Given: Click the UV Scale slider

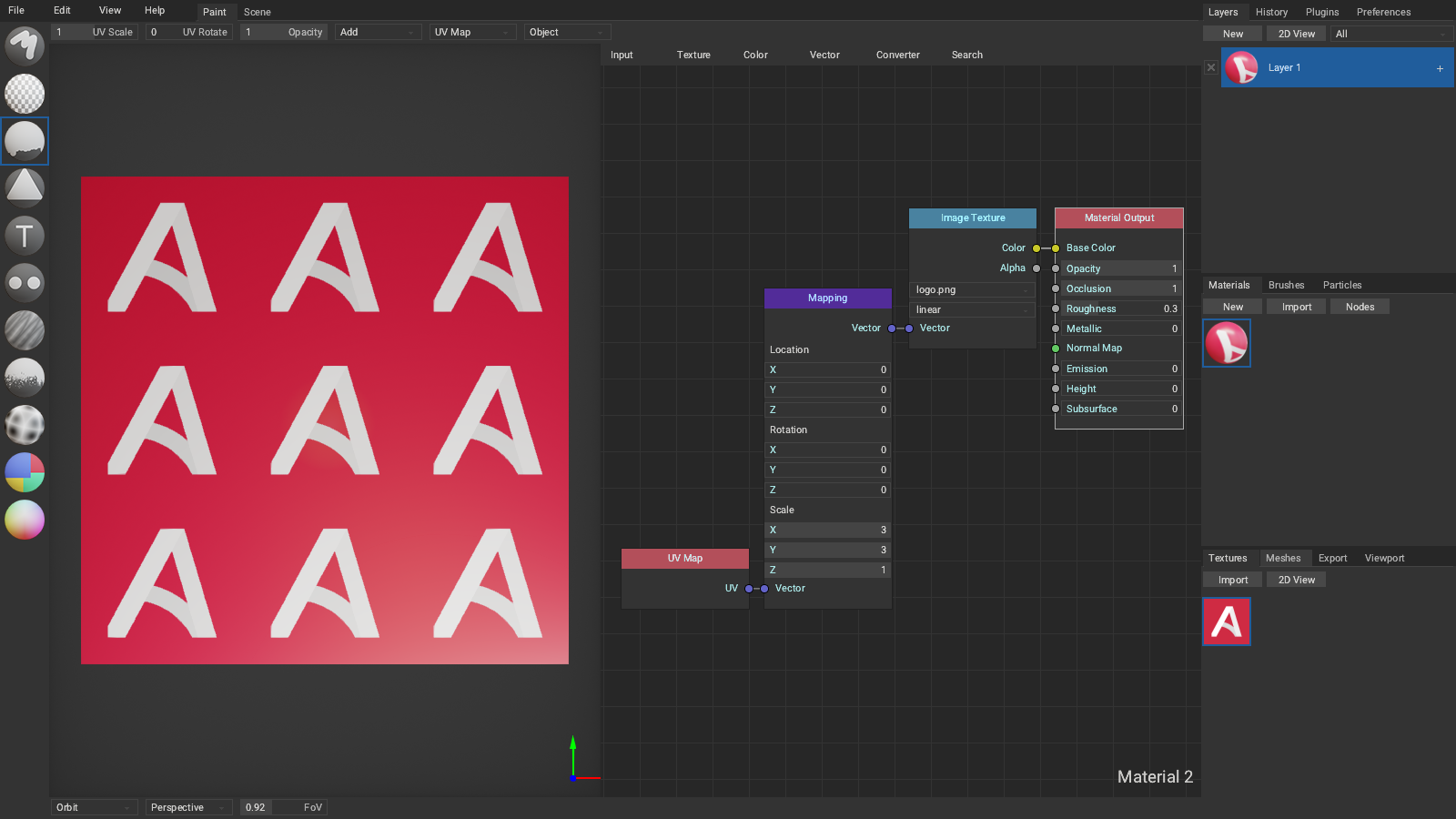Looking at the screenshot, I should click(94, 32).
